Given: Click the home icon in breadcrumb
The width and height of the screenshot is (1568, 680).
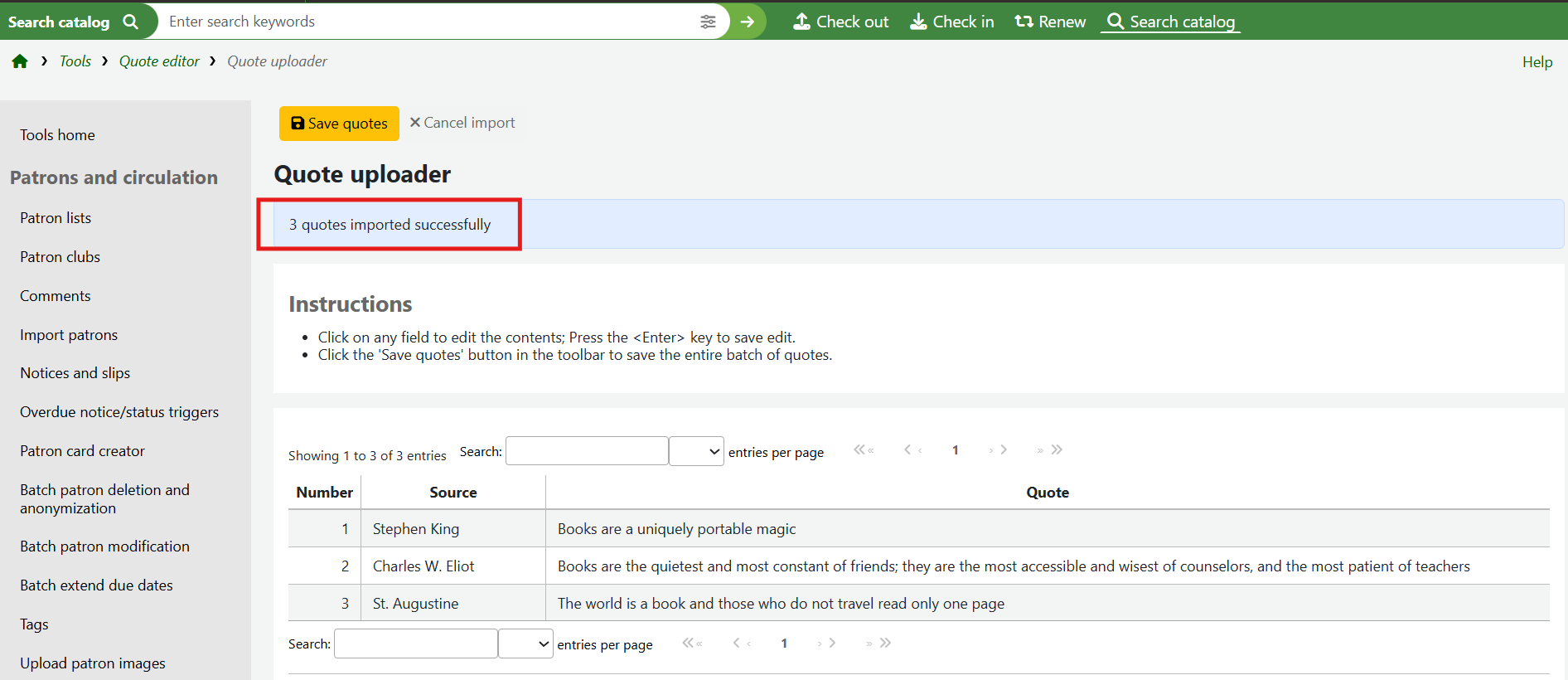Looking at the screenshot, I should point(20,61).
